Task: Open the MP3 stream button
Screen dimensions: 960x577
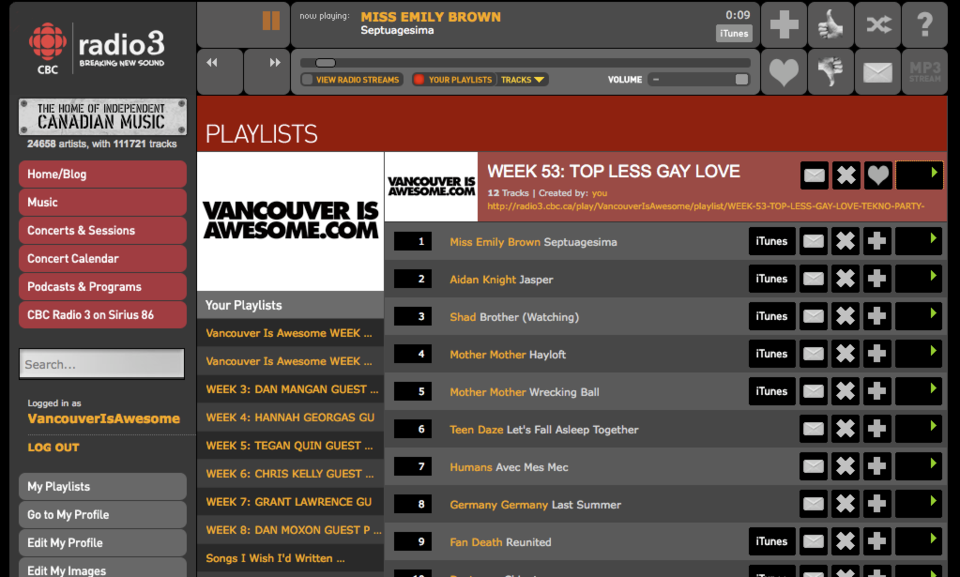Action: [924, 72]
